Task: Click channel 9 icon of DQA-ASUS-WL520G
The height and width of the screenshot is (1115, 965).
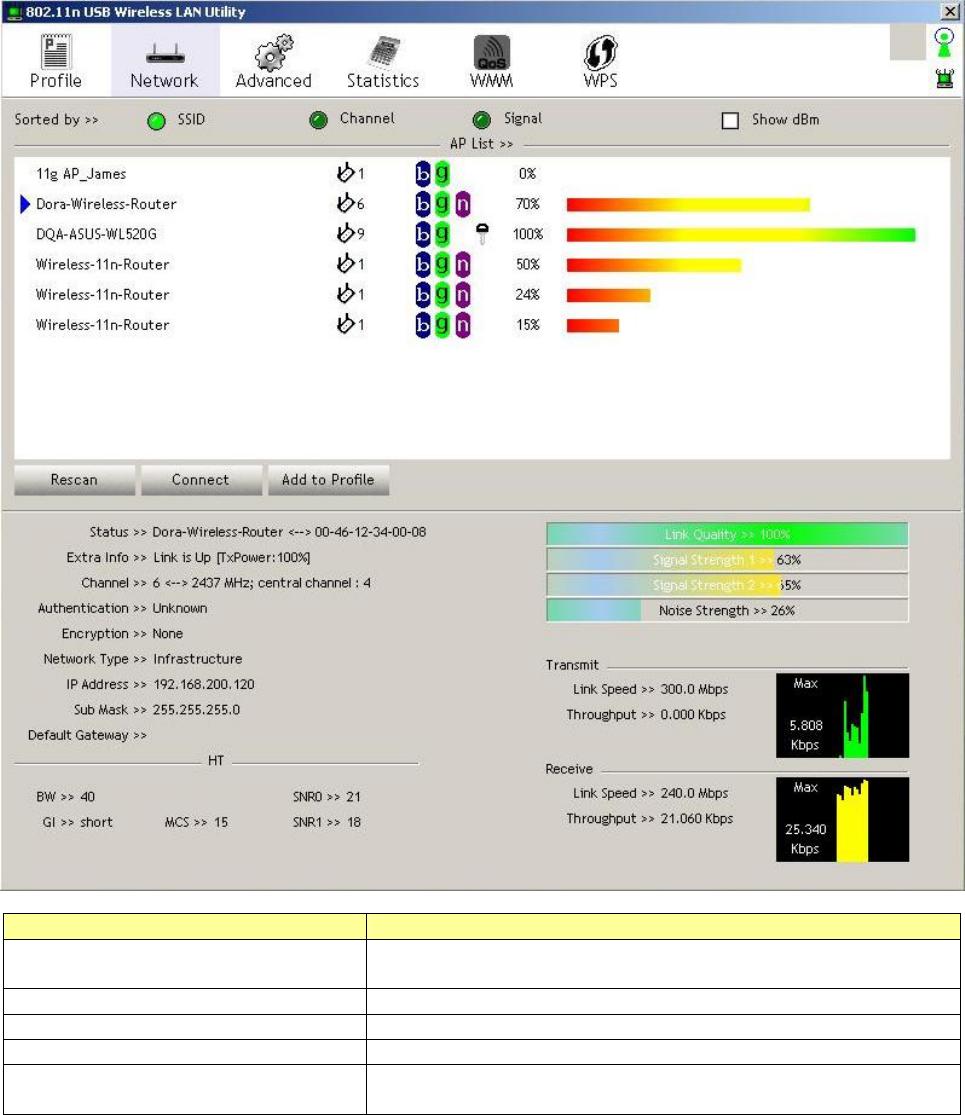Action: [x=346, y=233]
